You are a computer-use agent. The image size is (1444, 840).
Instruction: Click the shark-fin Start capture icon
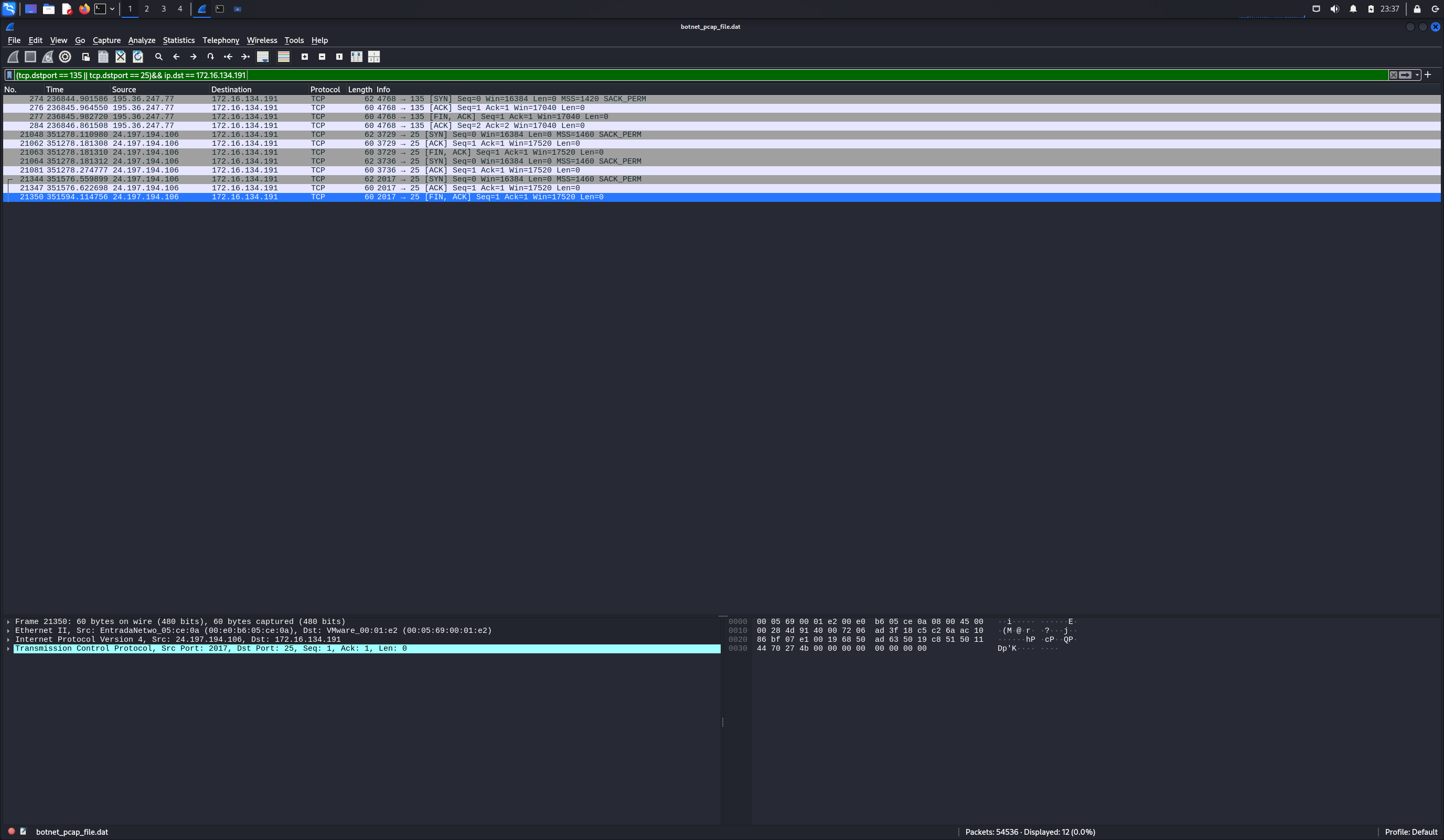click(13, 57)
